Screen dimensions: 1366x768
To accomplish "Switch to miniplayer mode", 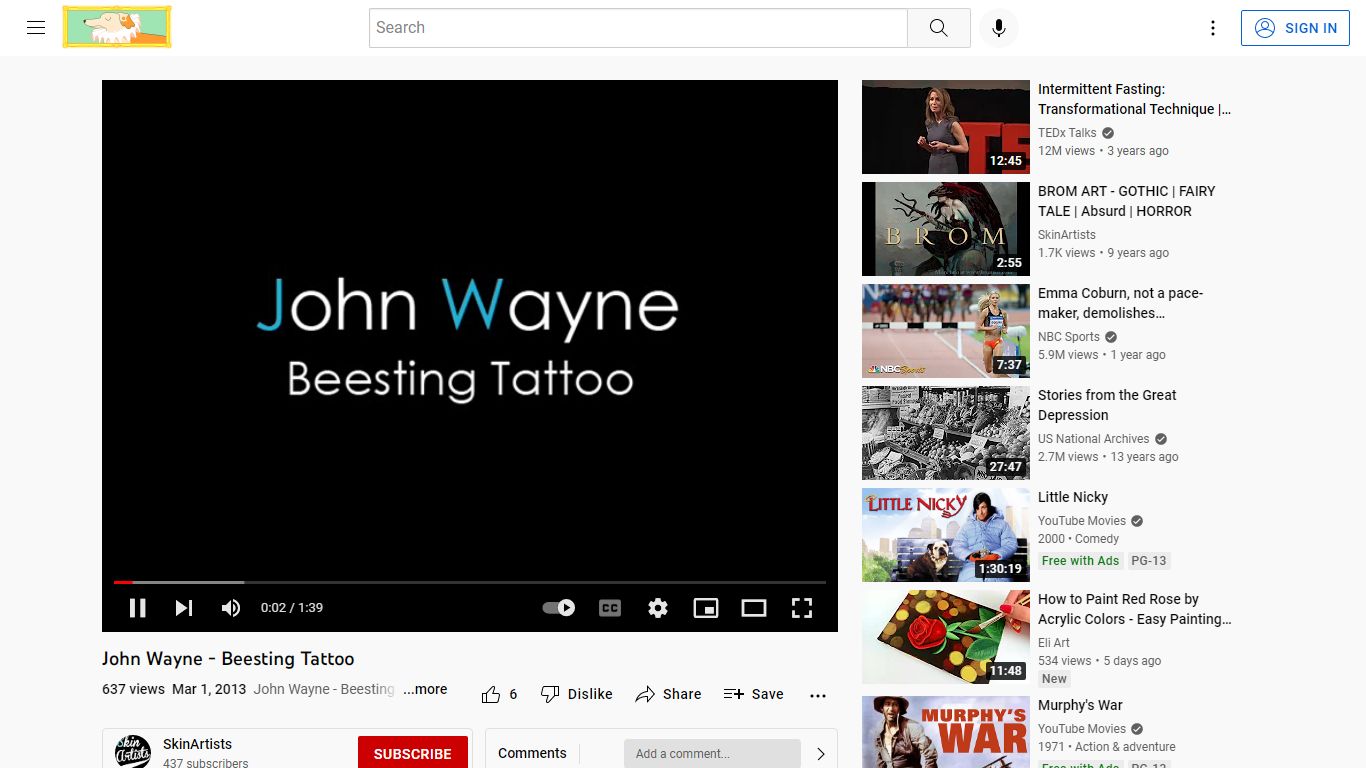I will (x=706, y=608).
